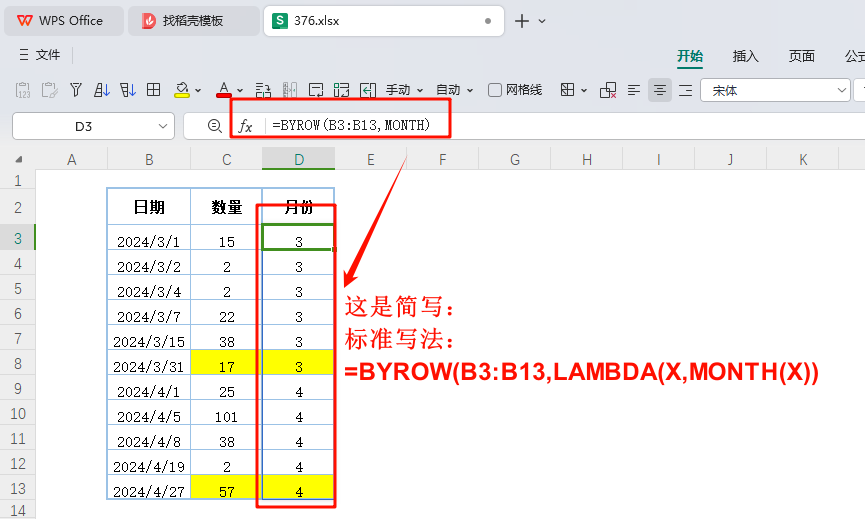The height and width of the screenshot is (519, 865).
Task: Click the quantity cell showing 101
Action: point(227,413)
